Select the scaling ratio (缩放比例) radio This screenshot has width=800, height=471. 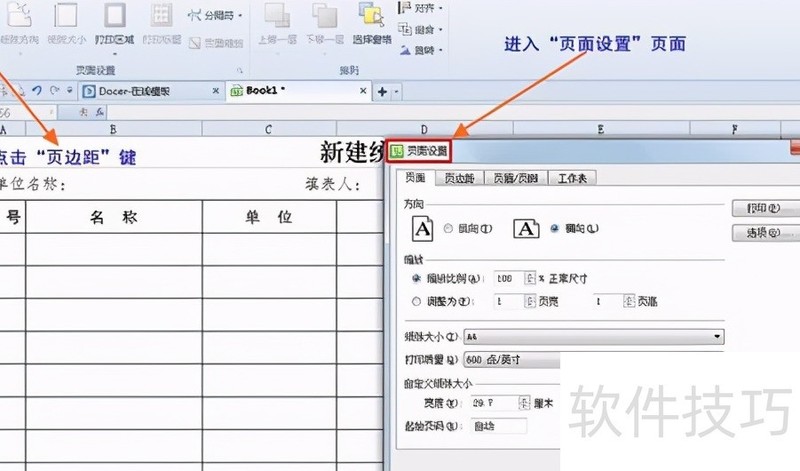(416, 279)
